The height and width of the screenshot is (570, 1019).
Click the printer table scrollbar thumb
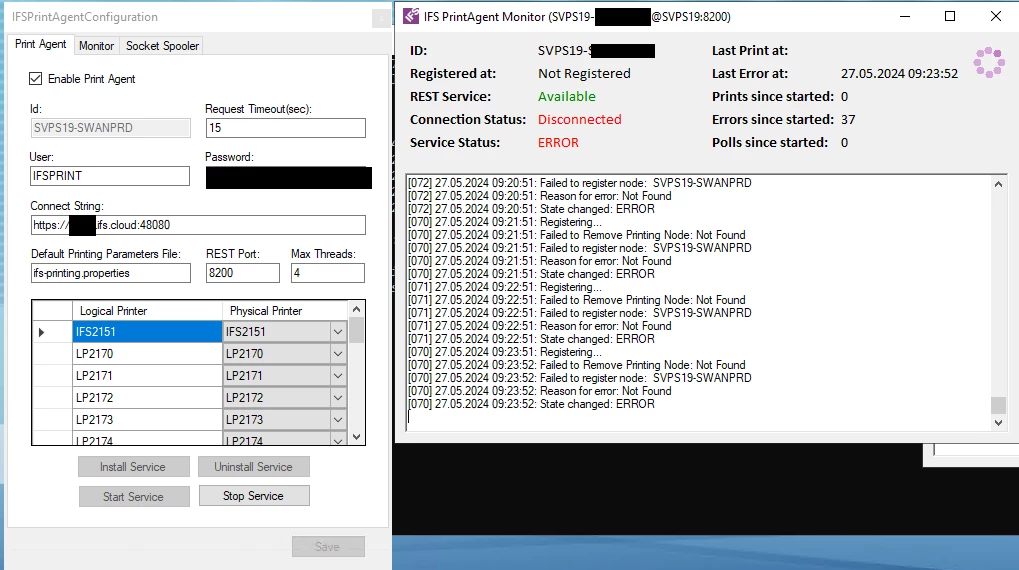(356, 330)
